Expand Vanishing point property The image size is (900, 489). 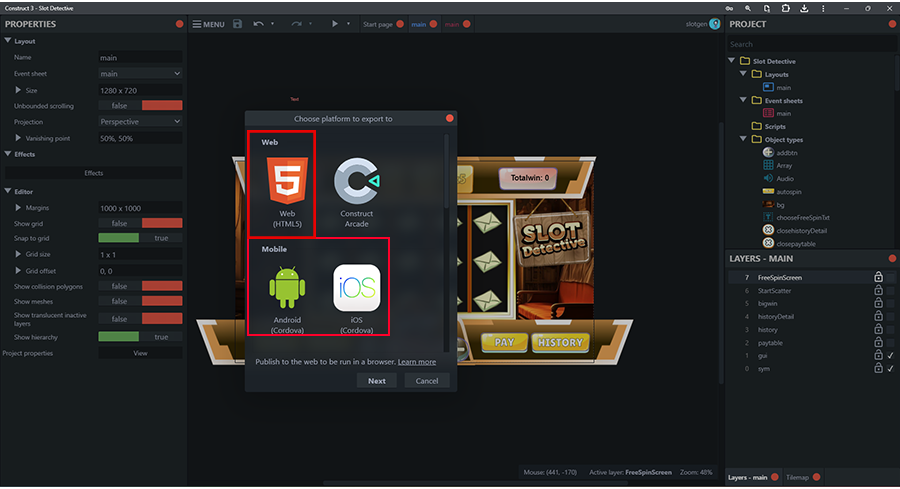click(x=18, y=138)
